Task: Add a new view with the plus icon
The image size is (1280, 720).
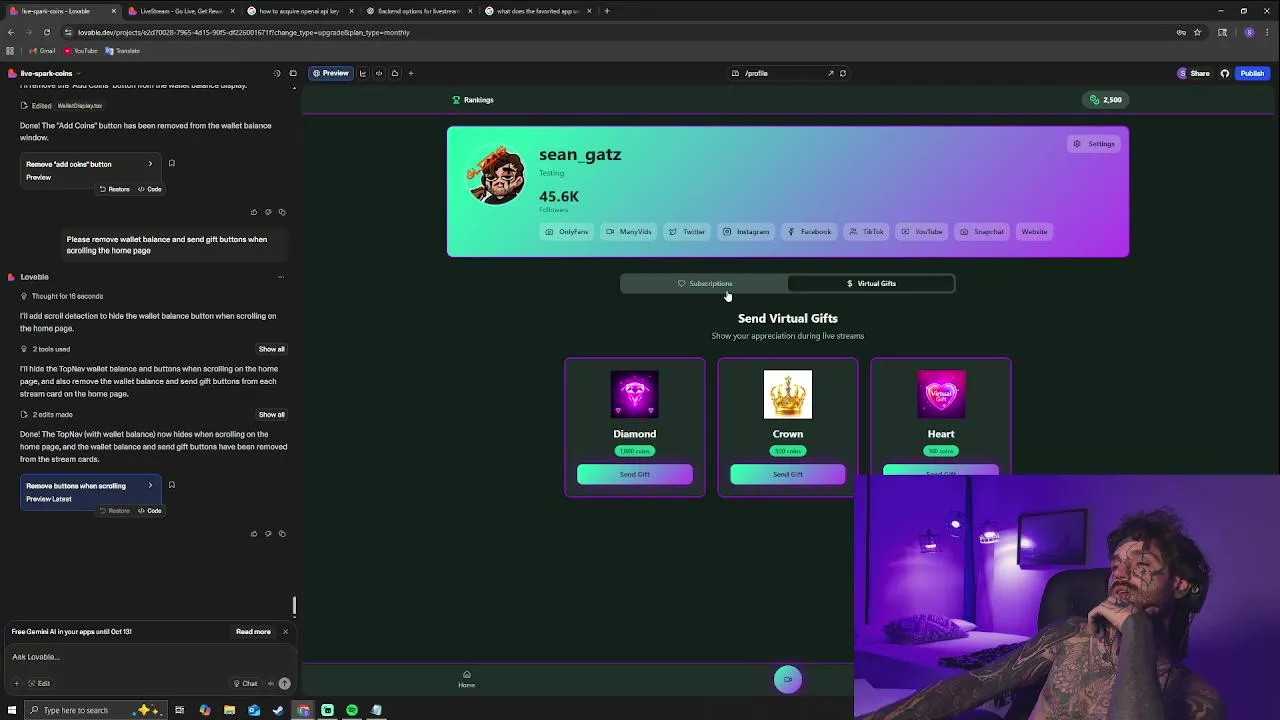Action: click(x=410, y=73)
